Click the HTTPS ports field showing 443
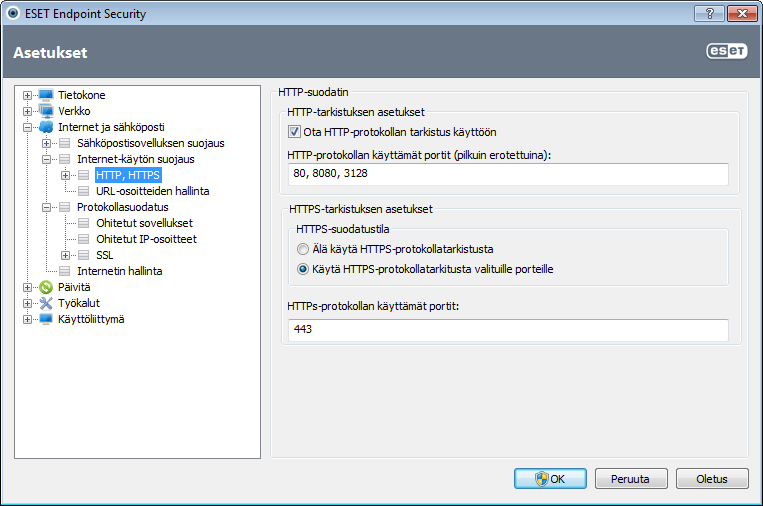This screenshot has height=506, width=763. click(508, 330)
